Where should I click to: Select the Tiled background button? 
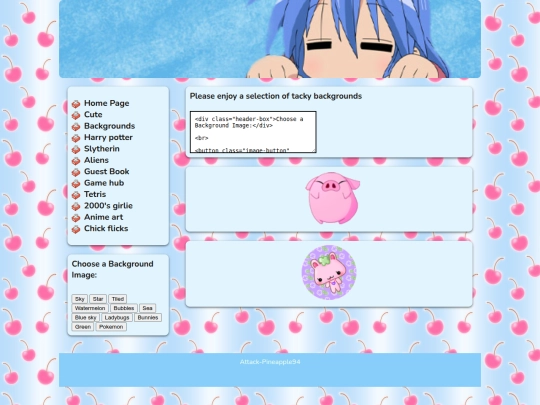117,299
